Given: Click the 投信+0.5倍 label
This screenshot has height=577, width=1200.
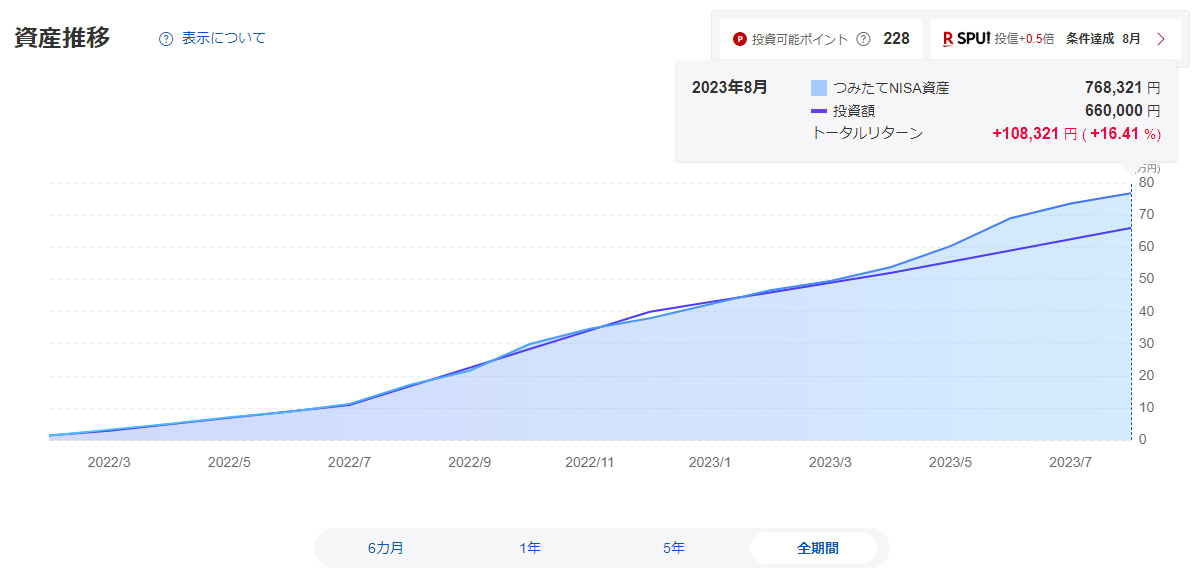Looking at the screenshot, I should (1024, 39).
